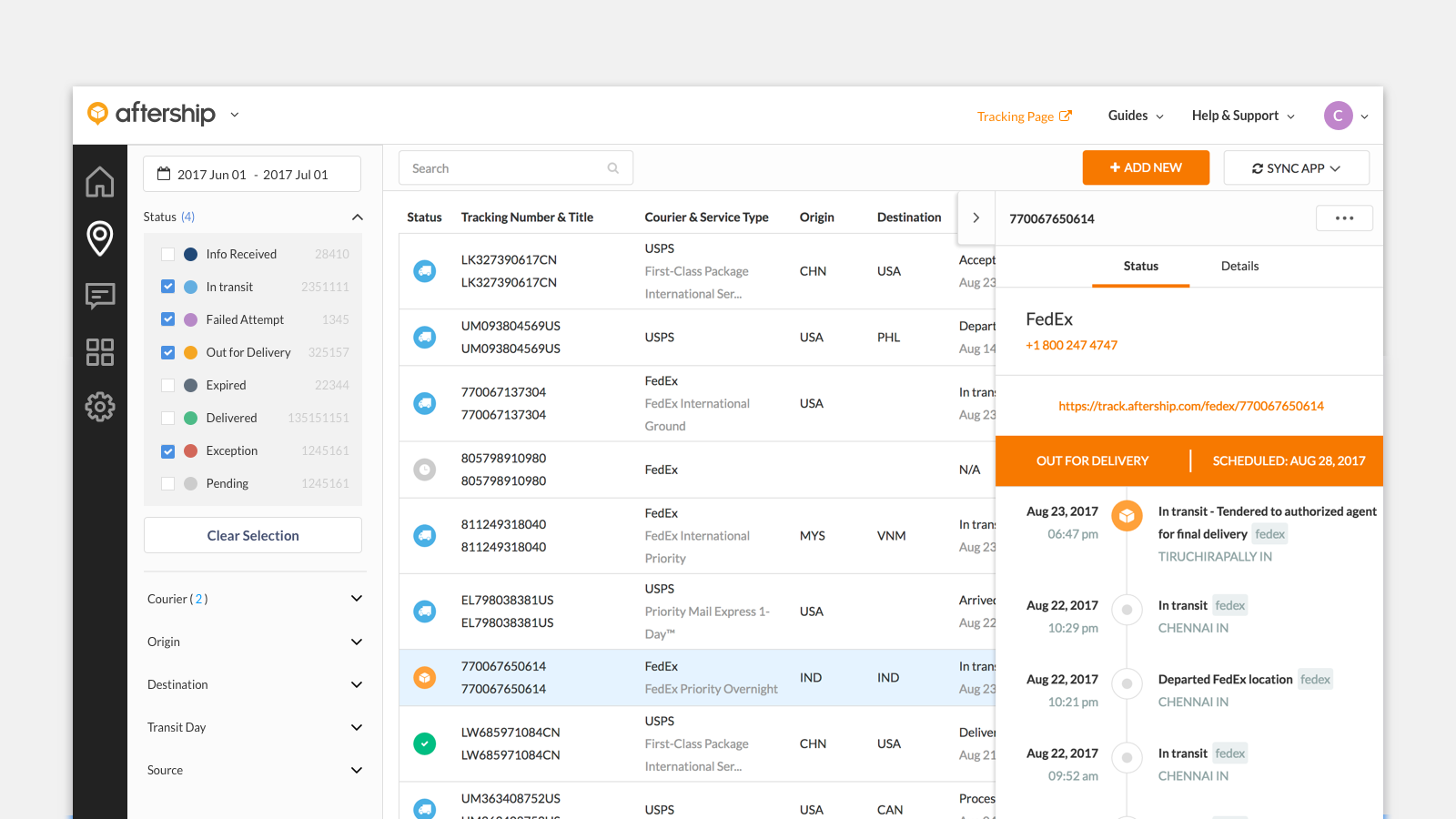Open the three-dots more options button
Screen dimensions: 1456x819
coord(1344,218)
